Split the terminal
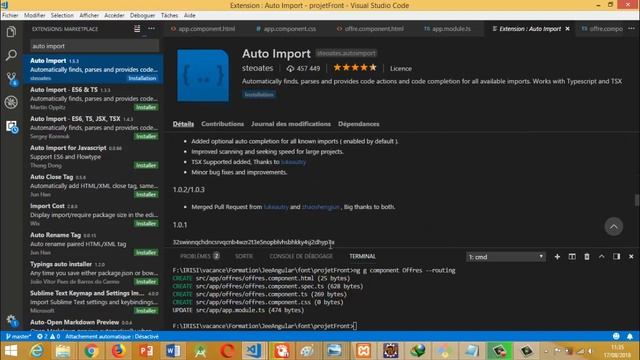The image size is (640, 360). coord(572,256)
